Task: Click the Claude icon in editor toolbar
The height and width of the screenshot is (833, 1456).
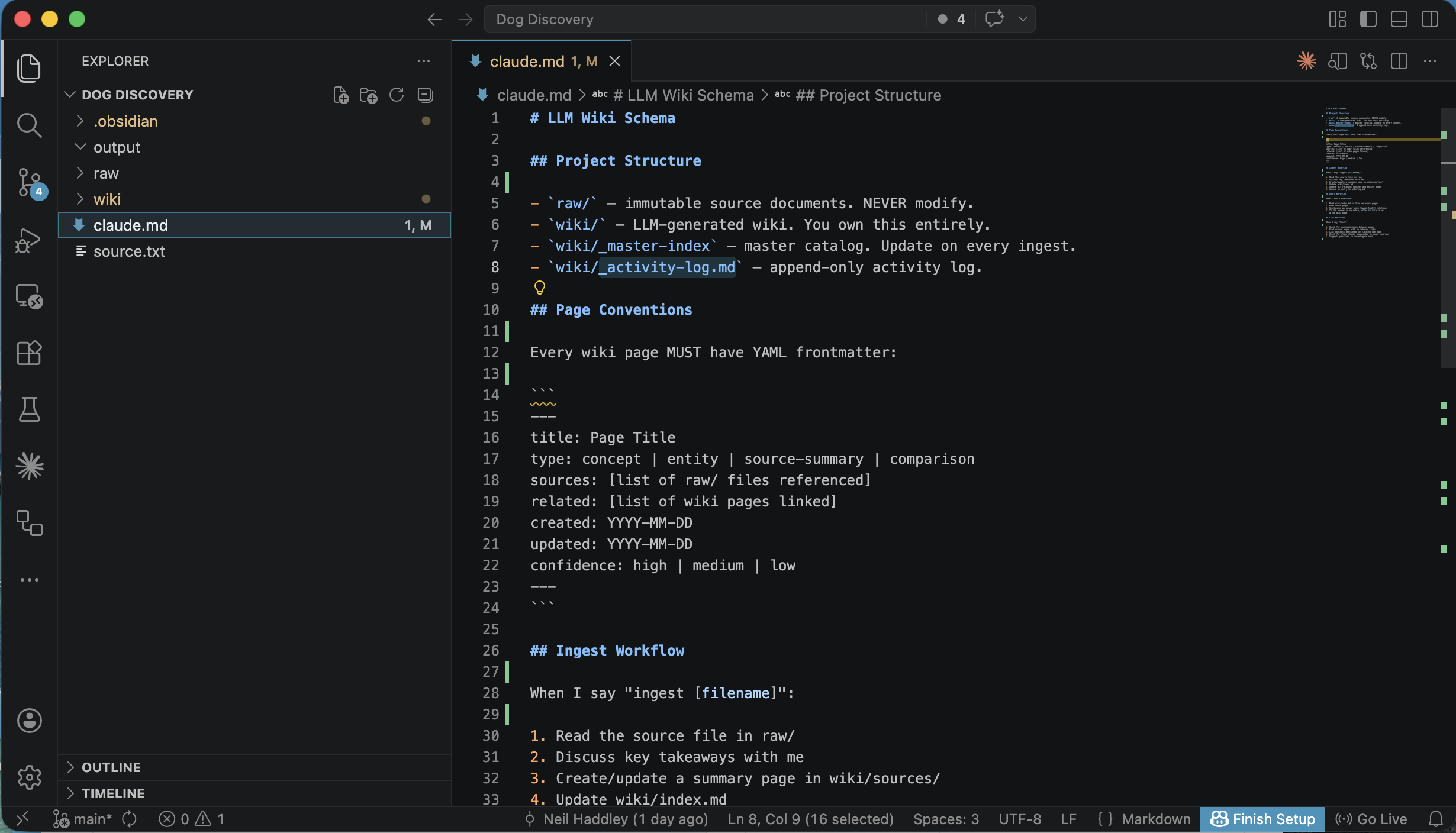Action: click(x=1306, y=61)
